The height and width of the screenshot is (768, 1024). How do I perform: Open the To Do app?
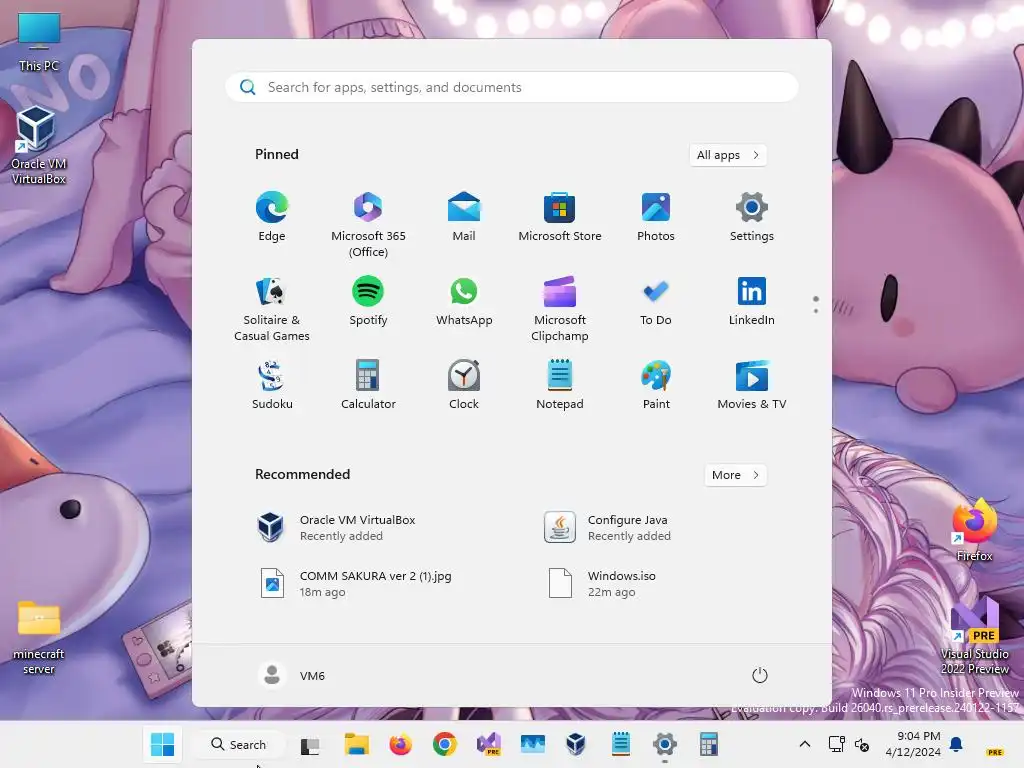pyautogui.click(x=656, y=300)
